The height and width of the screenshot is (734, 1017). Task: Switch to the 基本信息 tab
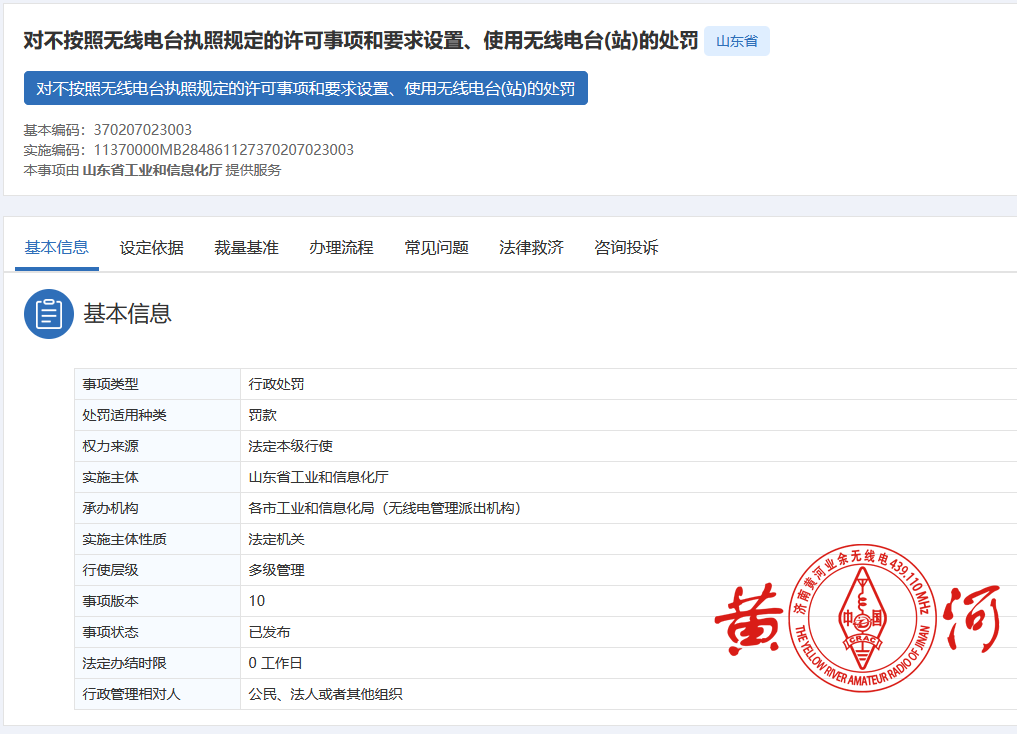tap(57, 248)
